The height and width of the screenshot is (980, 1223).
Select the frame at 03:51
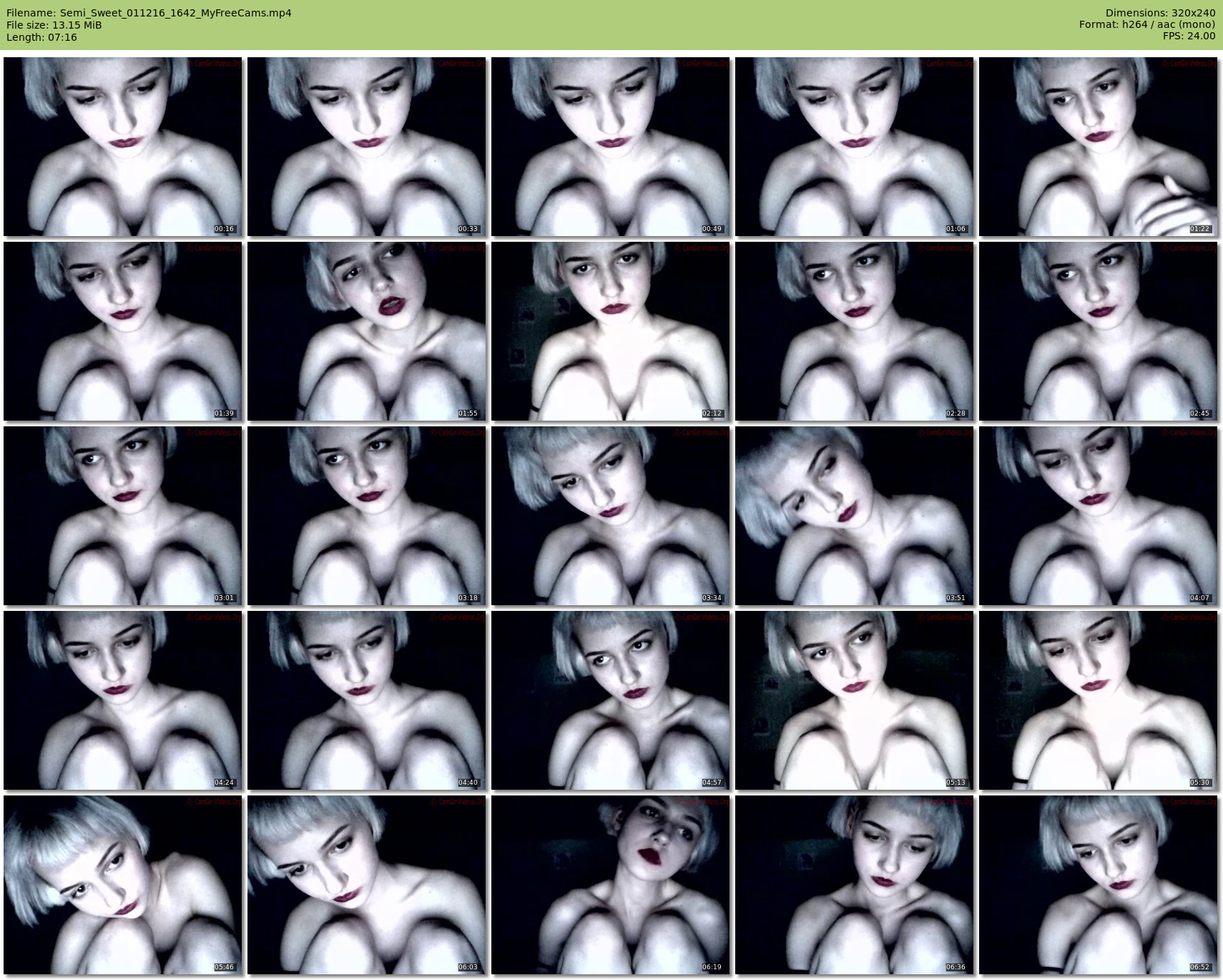pyautogui.click(x=854, y=516)
